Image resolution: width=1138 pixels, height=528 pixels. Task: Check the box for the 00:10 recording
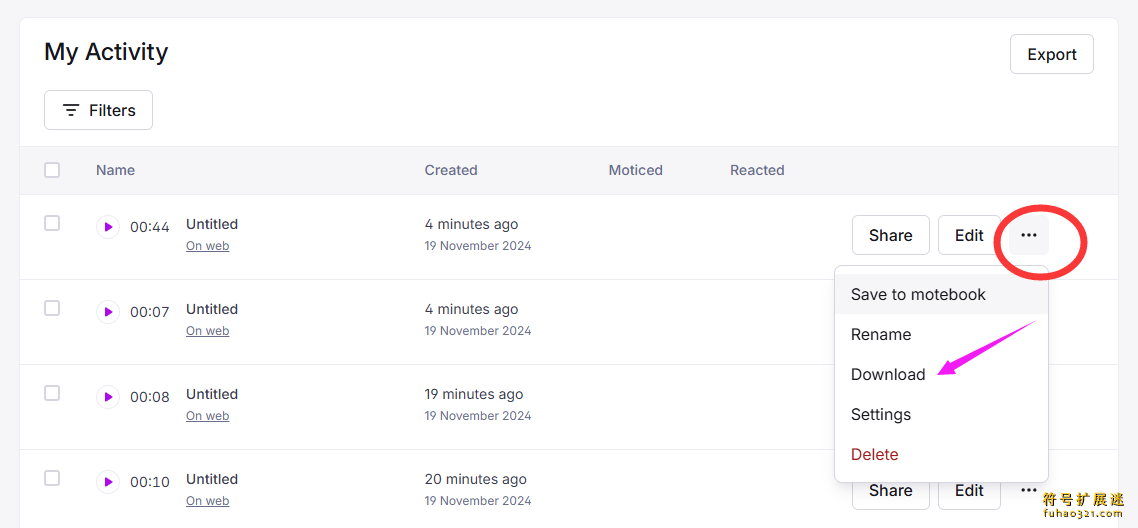pyautogui.click(x=52, y=478)
